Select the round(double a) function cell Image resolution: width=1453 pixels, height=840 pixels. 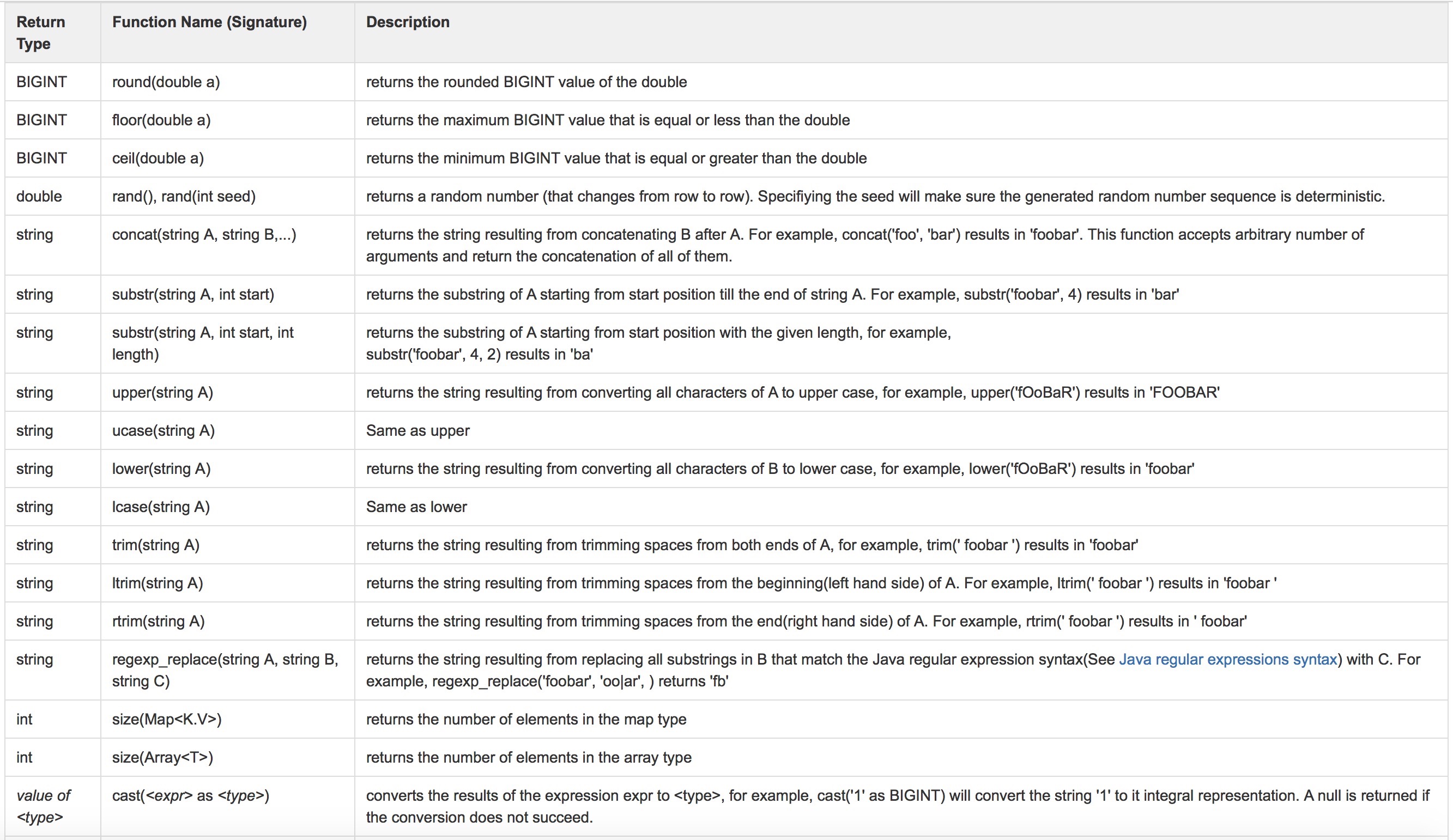pyautogui.click(x=166, y=82)
